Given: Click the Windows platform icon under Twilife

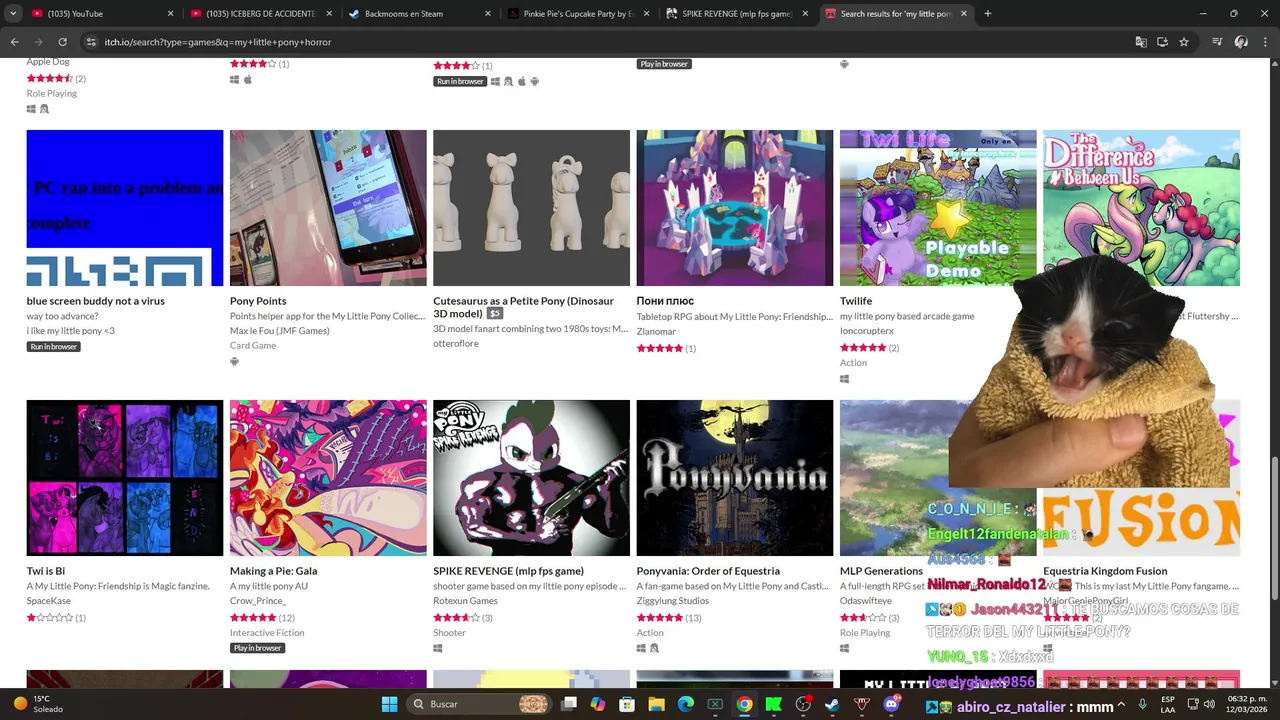Looking at the screenshot, I should [845, 379].
